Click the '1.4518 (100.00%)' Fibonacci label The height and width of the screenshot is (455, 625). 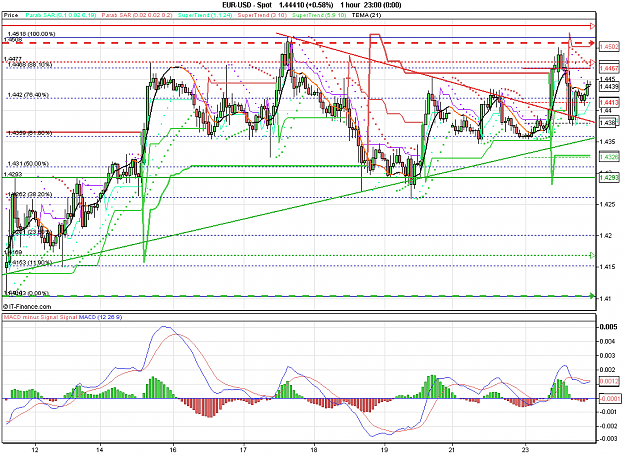pos(31,34)
